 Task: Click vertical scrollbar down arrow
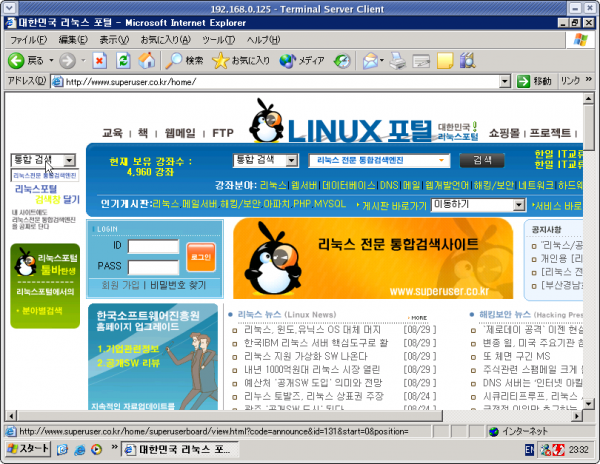[588, 403]
